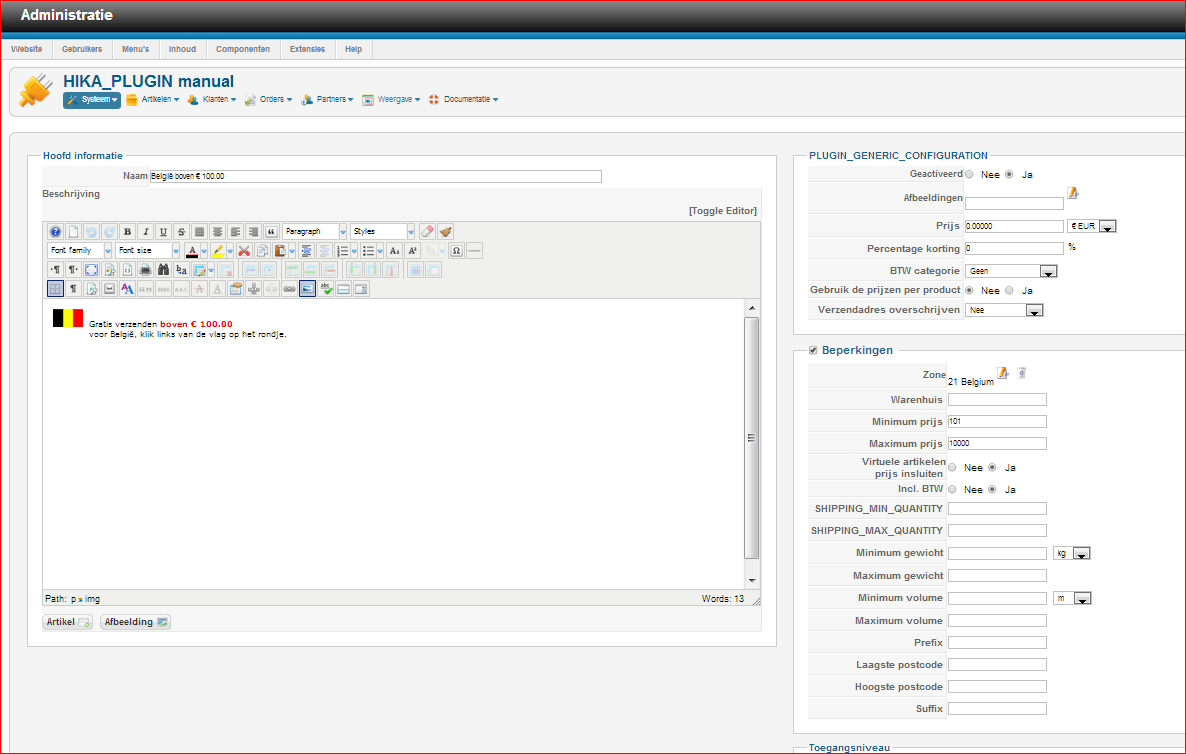Click the scissors Cut icon
This screenshot has width=1186, height=754.
coord(243,251)
